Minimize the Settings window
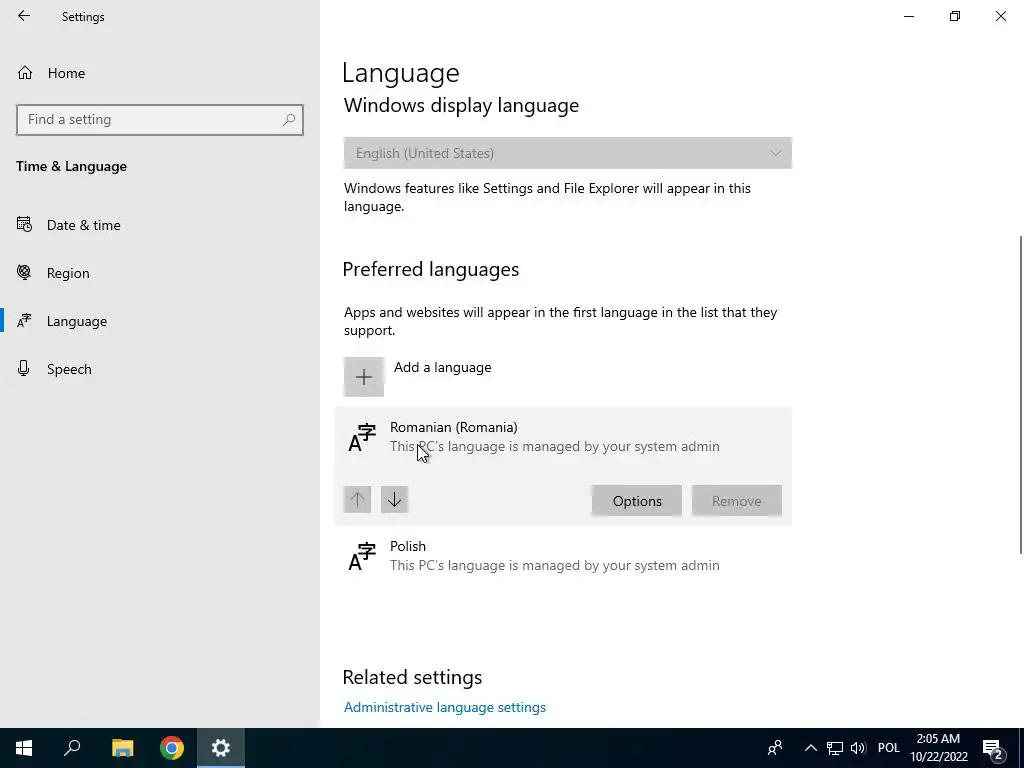This screenshot has width=1024, height=768. [908, 16]
